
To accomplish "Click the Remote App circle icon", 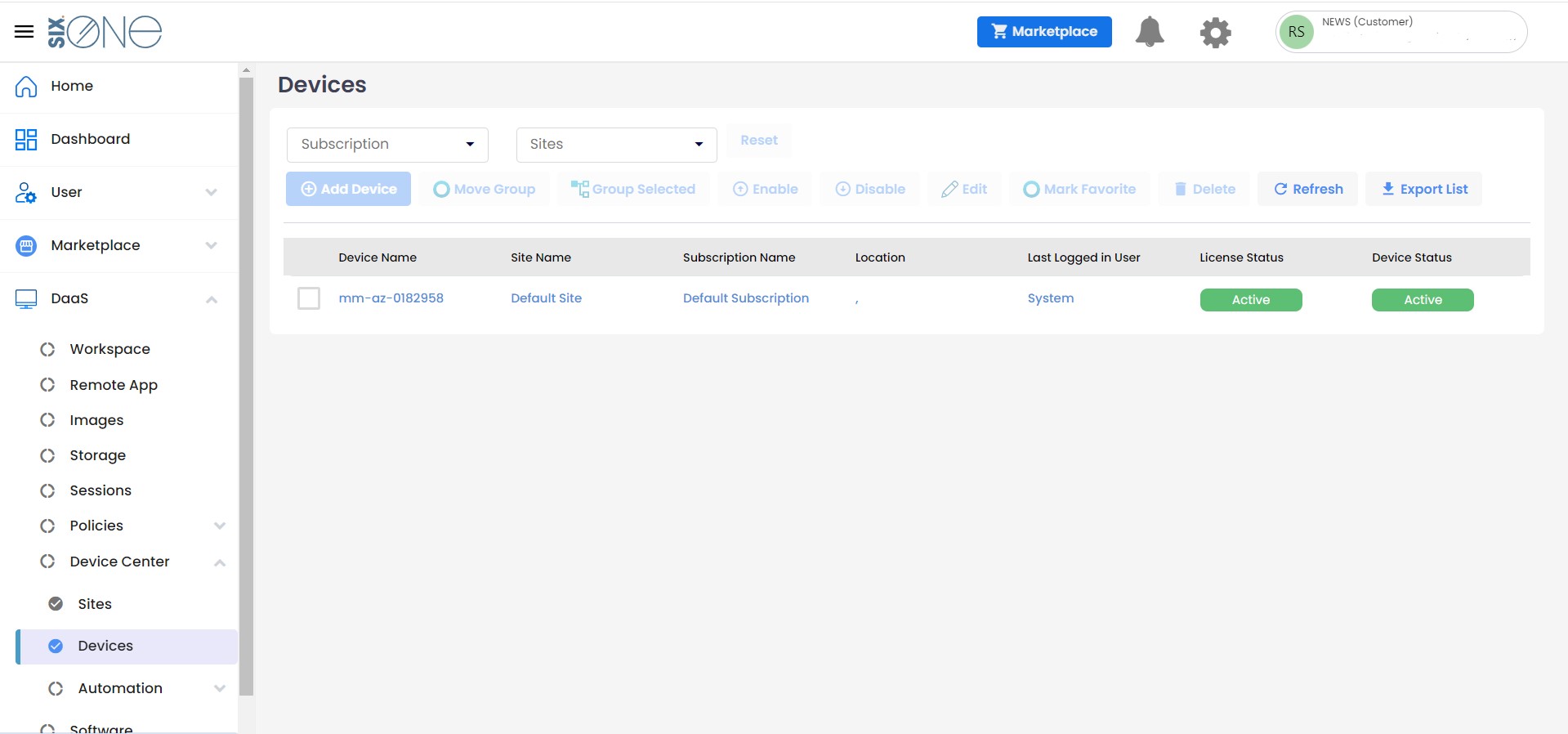I will pos(47,385).
